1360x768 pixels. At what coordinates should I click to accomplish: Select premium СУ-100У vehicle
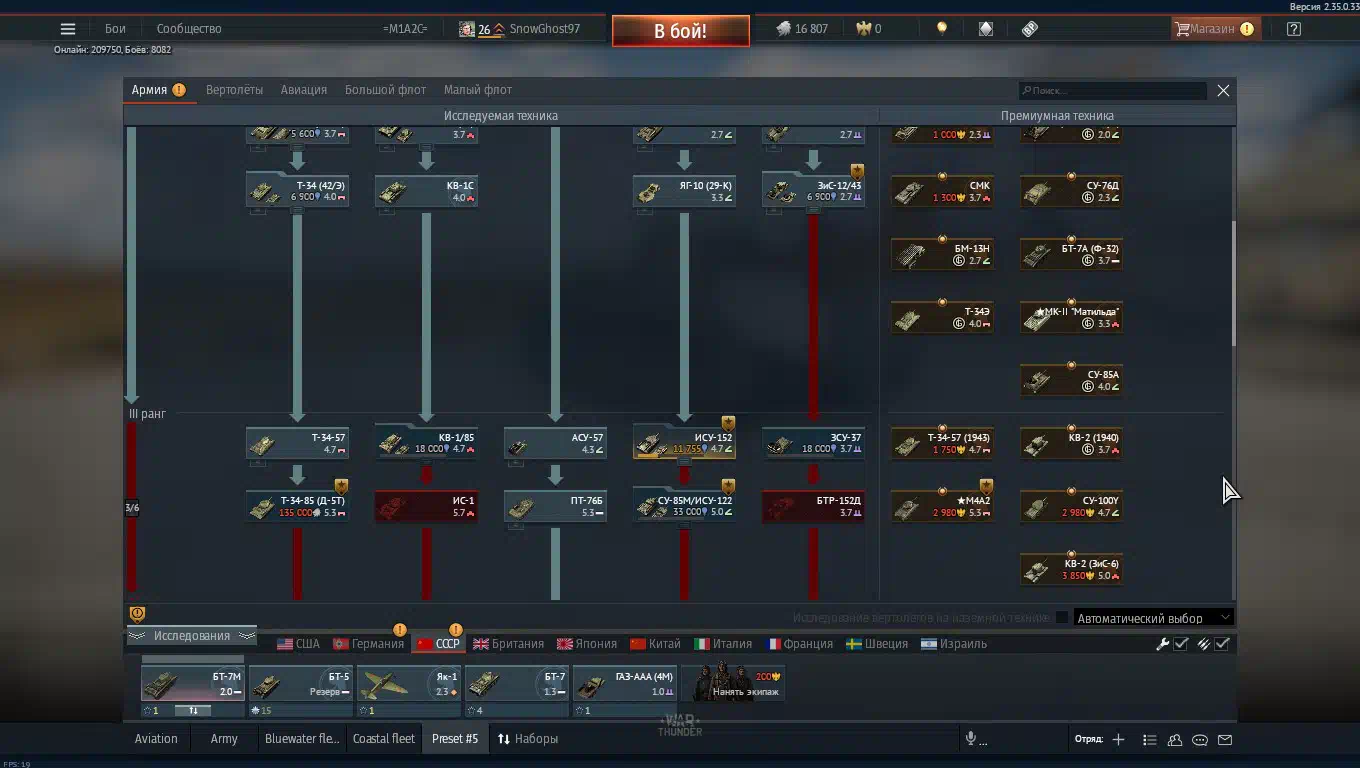1071,506
